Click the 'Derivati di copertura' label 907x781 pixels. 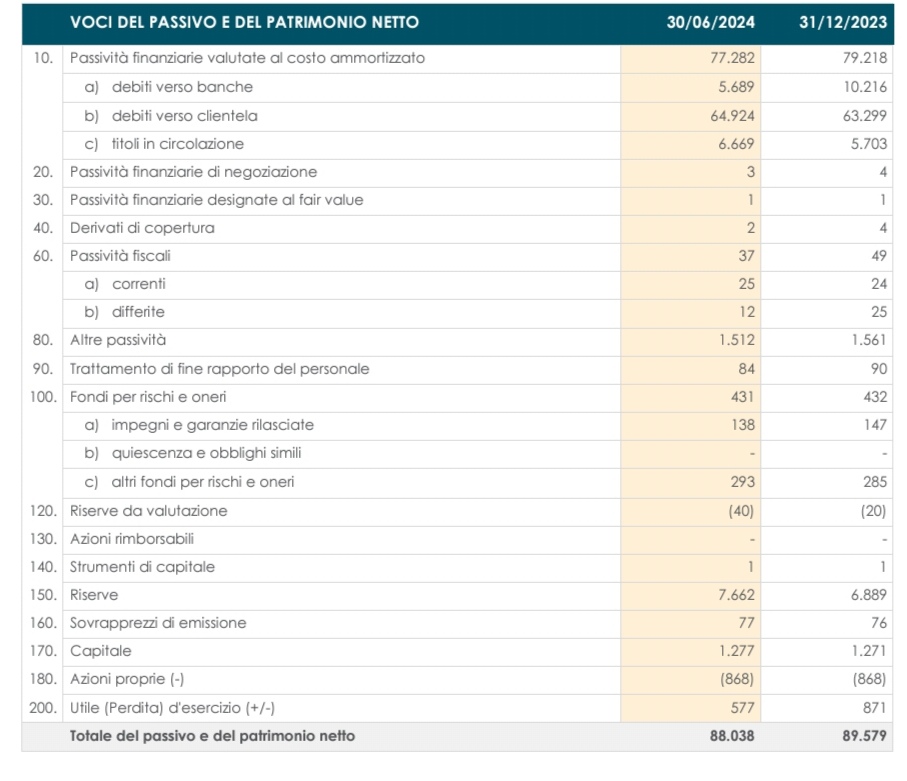point(142,228)
